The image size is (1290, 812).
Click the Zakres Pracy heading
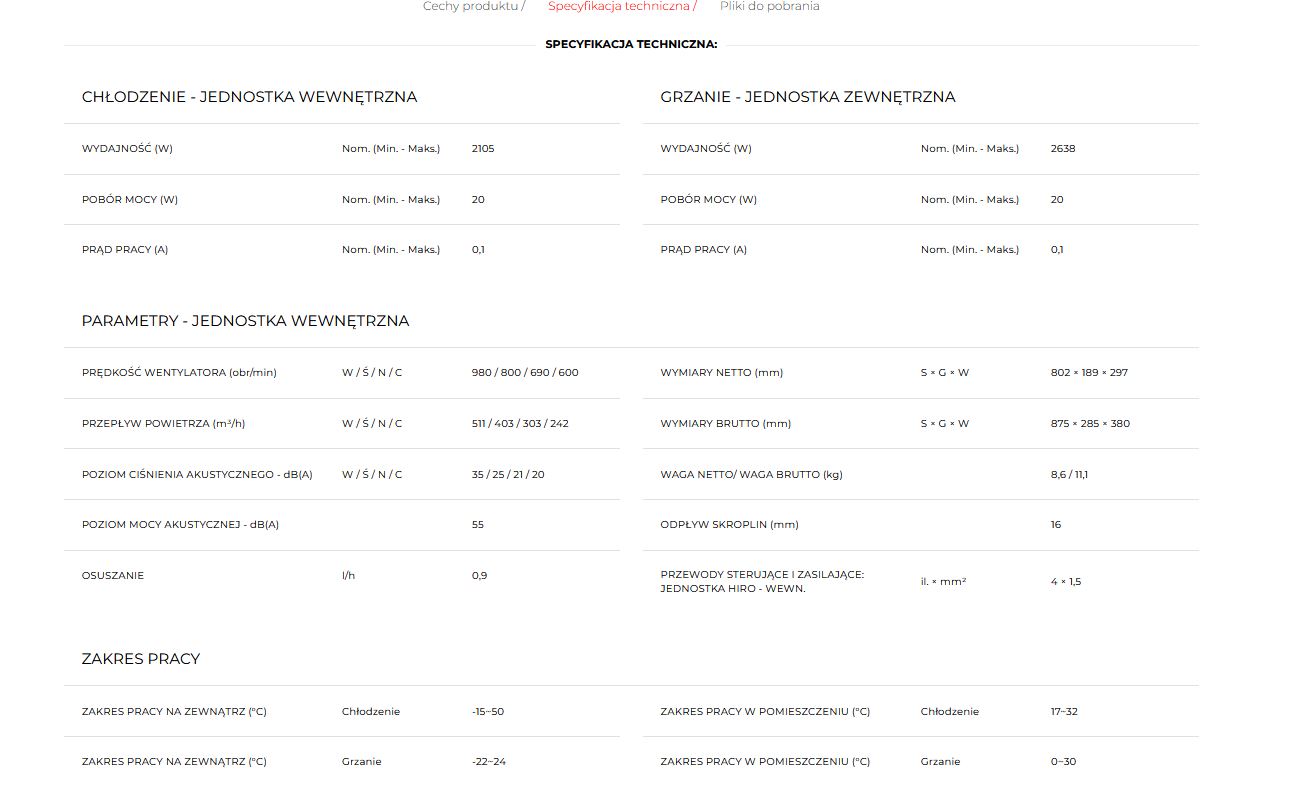coord(141,659)
